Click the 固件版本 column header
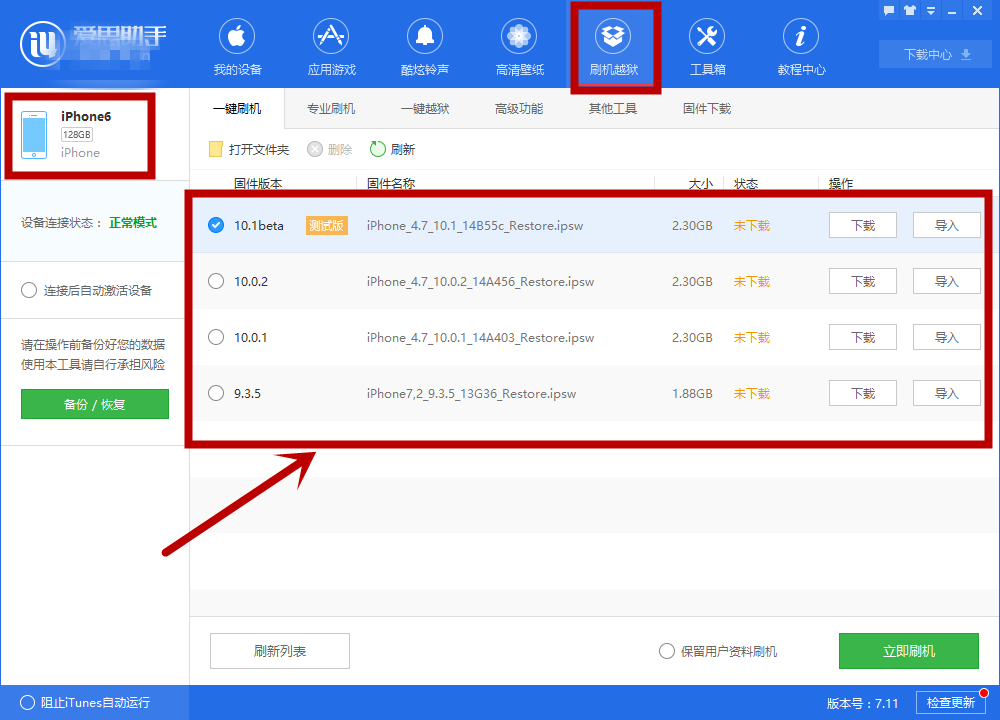The height and width of the screenshot is (720, 1000). (258, 184)
